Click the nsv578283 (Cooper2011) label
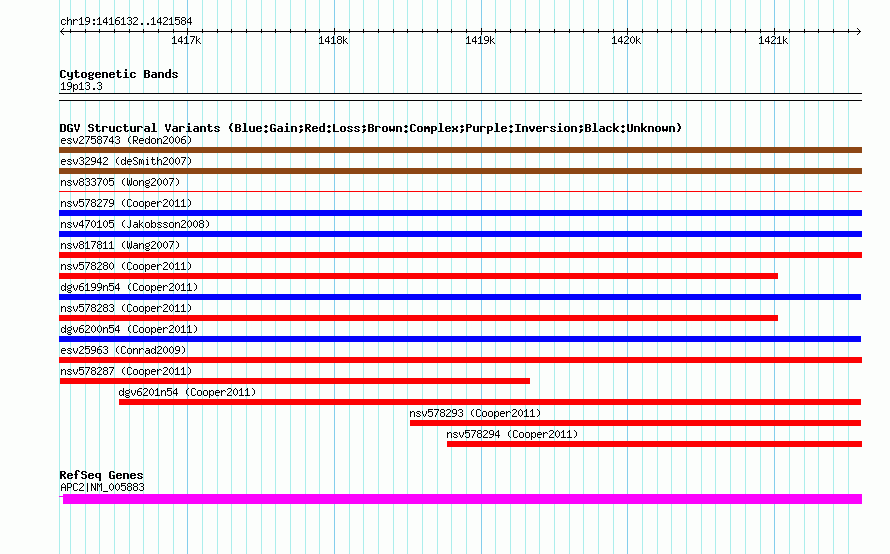 pos(126,308)
